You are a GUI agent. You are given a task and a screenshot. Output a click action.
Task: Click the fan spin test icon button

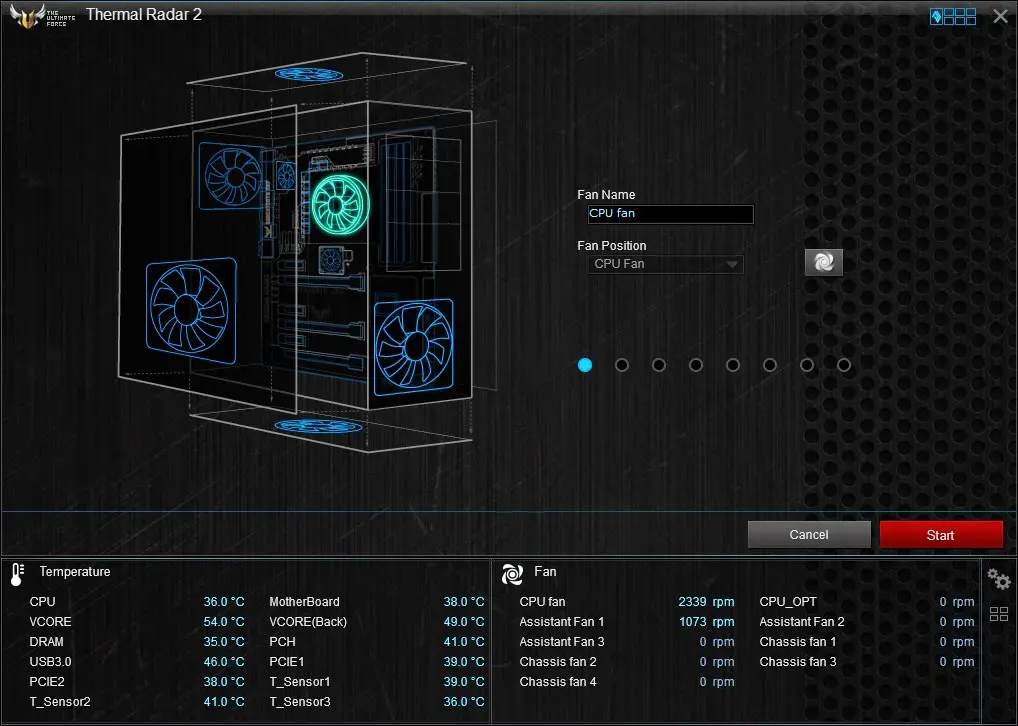(x=823, y=262)
